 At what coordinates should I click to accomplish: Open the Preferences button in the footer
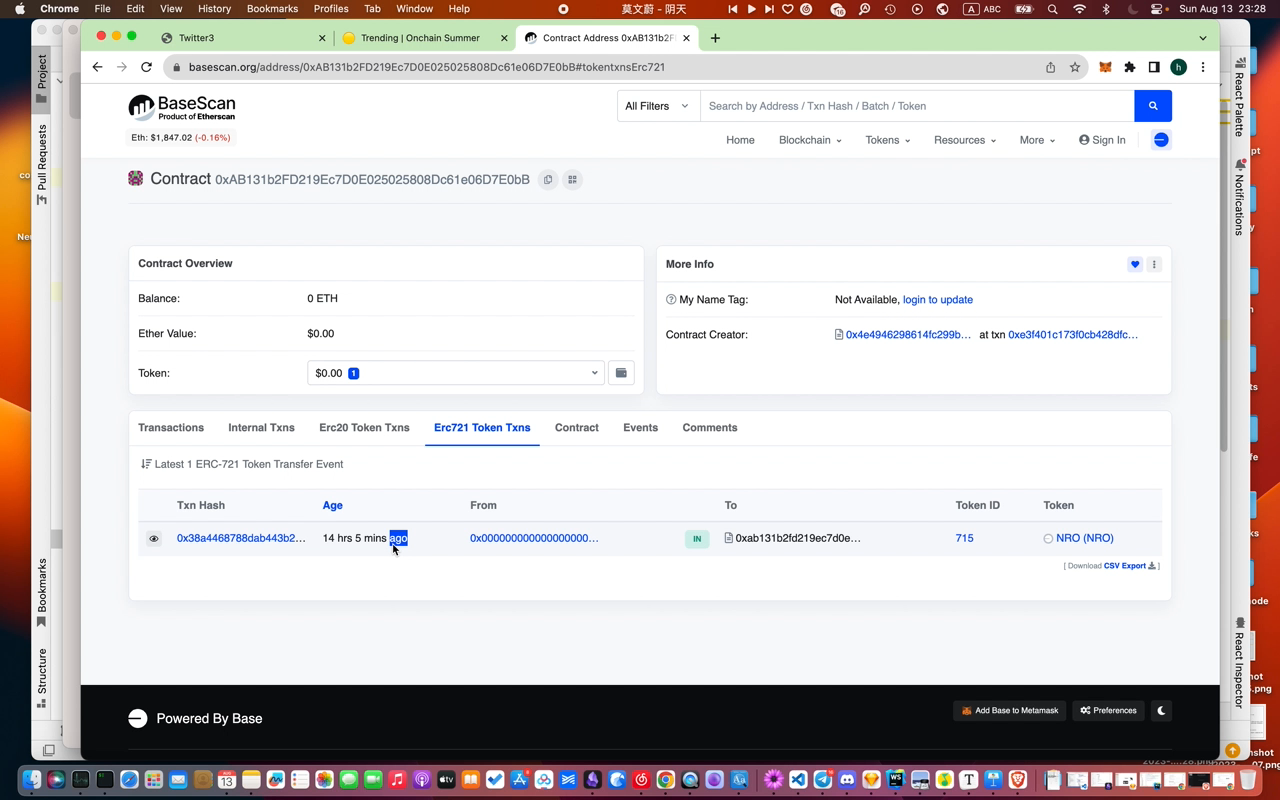1108,711
